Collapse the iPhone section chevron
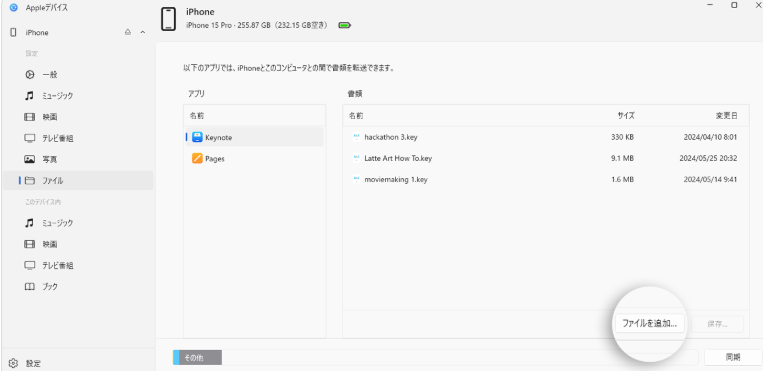 (143, 33)
